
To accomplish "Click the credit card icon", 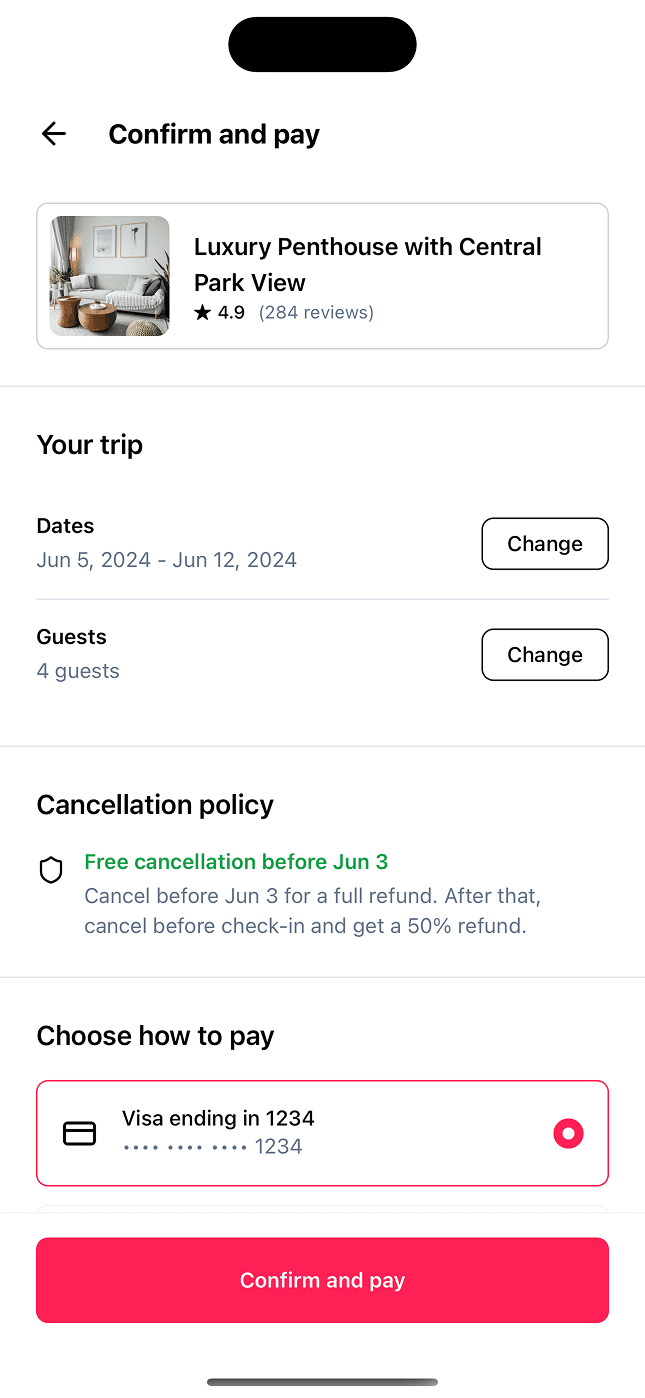I will [80, 1133].
